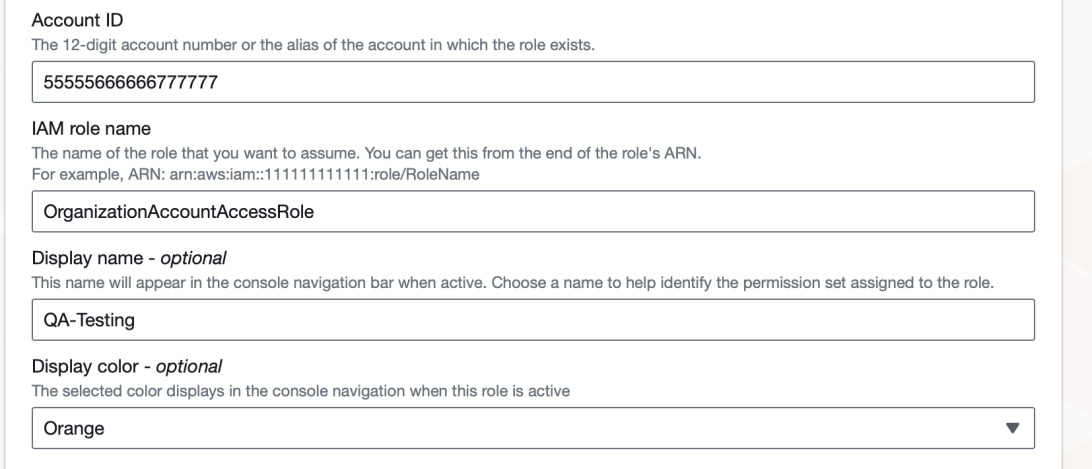1092x469 pixels.
Task: Click the Account ID label
Action: tap(67, 20)
